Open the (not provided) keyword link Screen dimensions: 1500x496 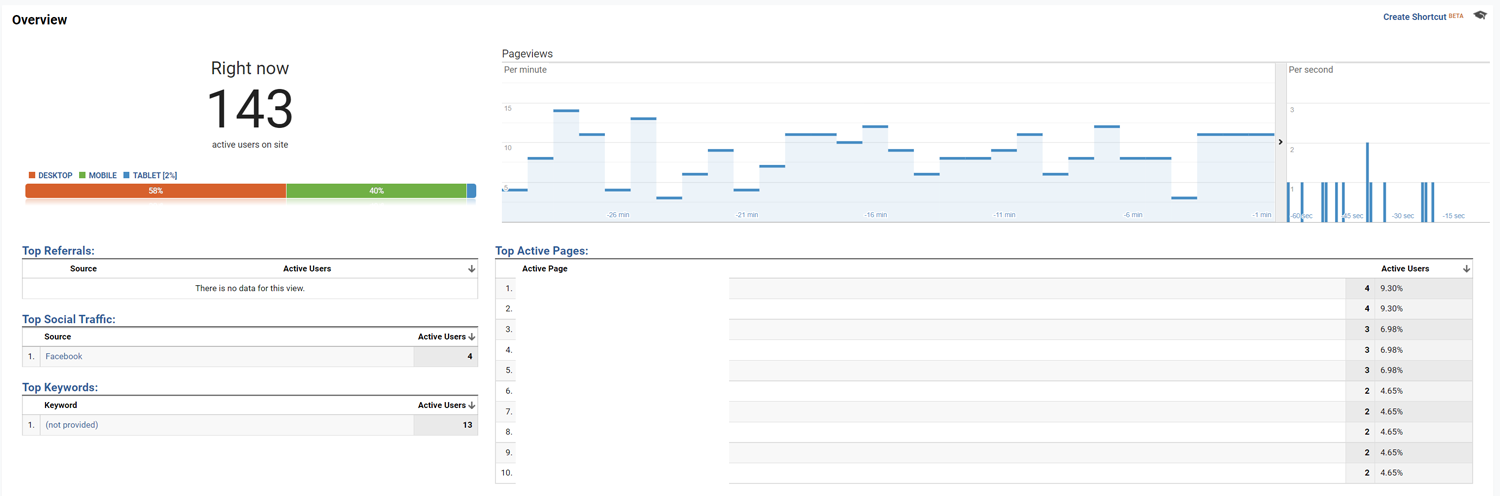(x=72, y=425)
